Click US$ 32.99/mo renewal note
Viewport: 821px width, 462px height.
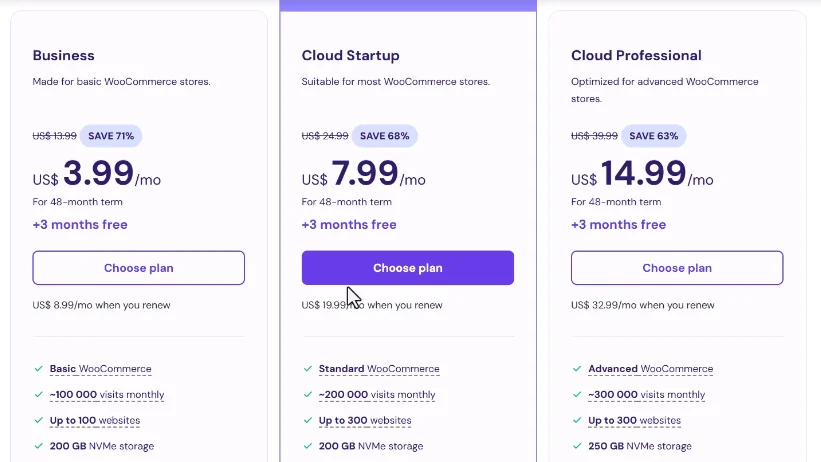pyautogui.click(x=642, y=305)
